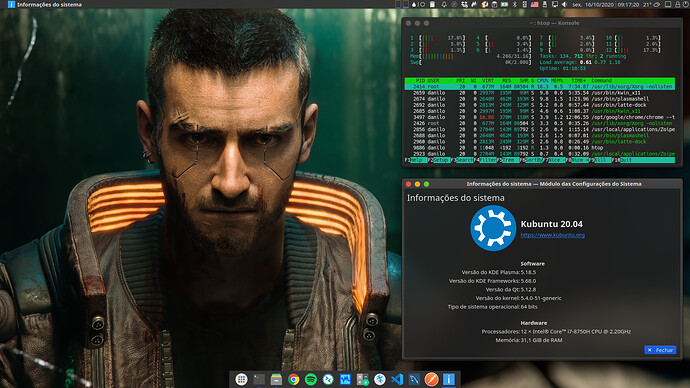
Task: Click the htop CPU 1 usage meter
Action: click(437, 38)
